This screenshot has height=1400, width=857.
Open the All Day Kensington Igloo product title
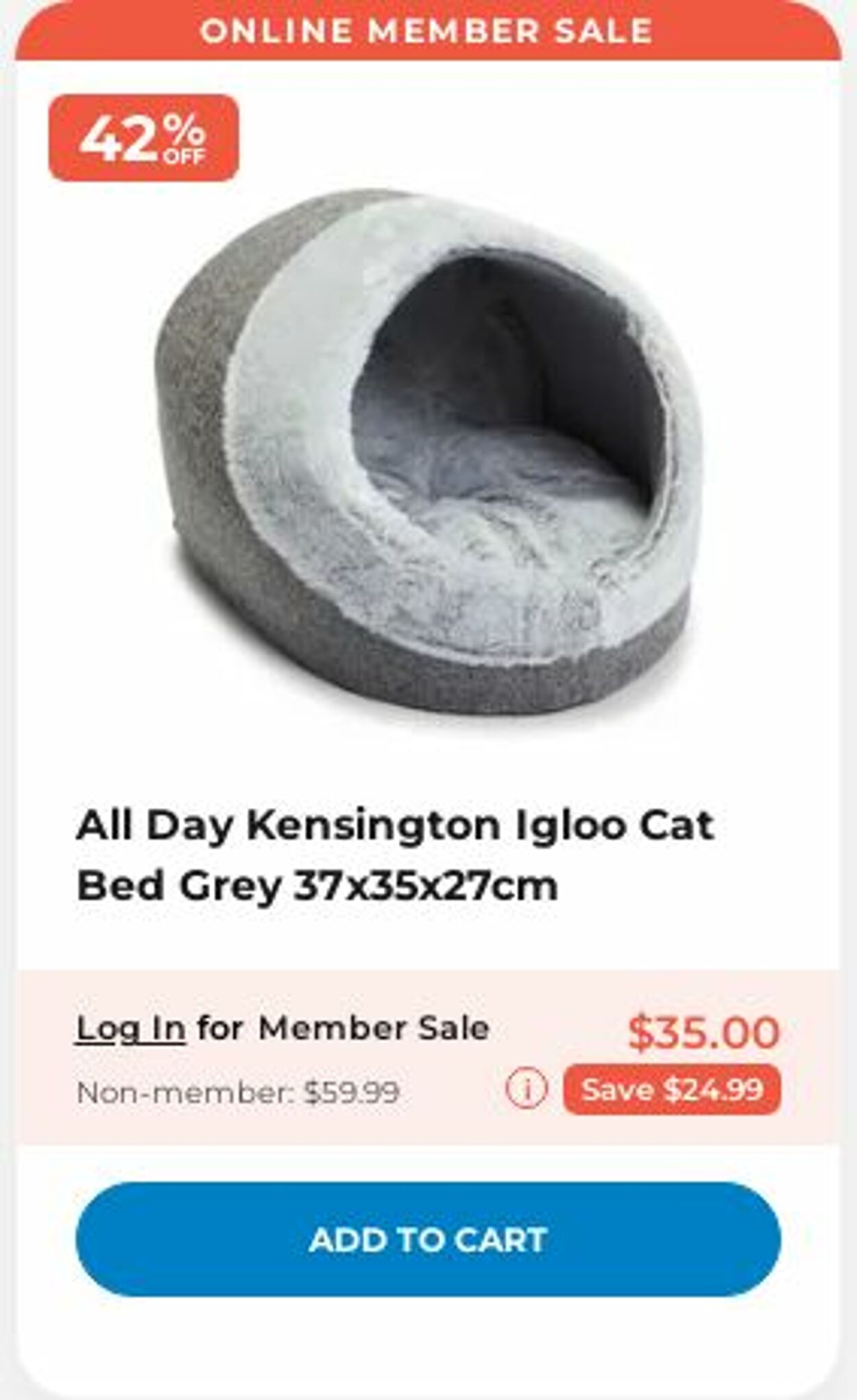tap(396, 855)
